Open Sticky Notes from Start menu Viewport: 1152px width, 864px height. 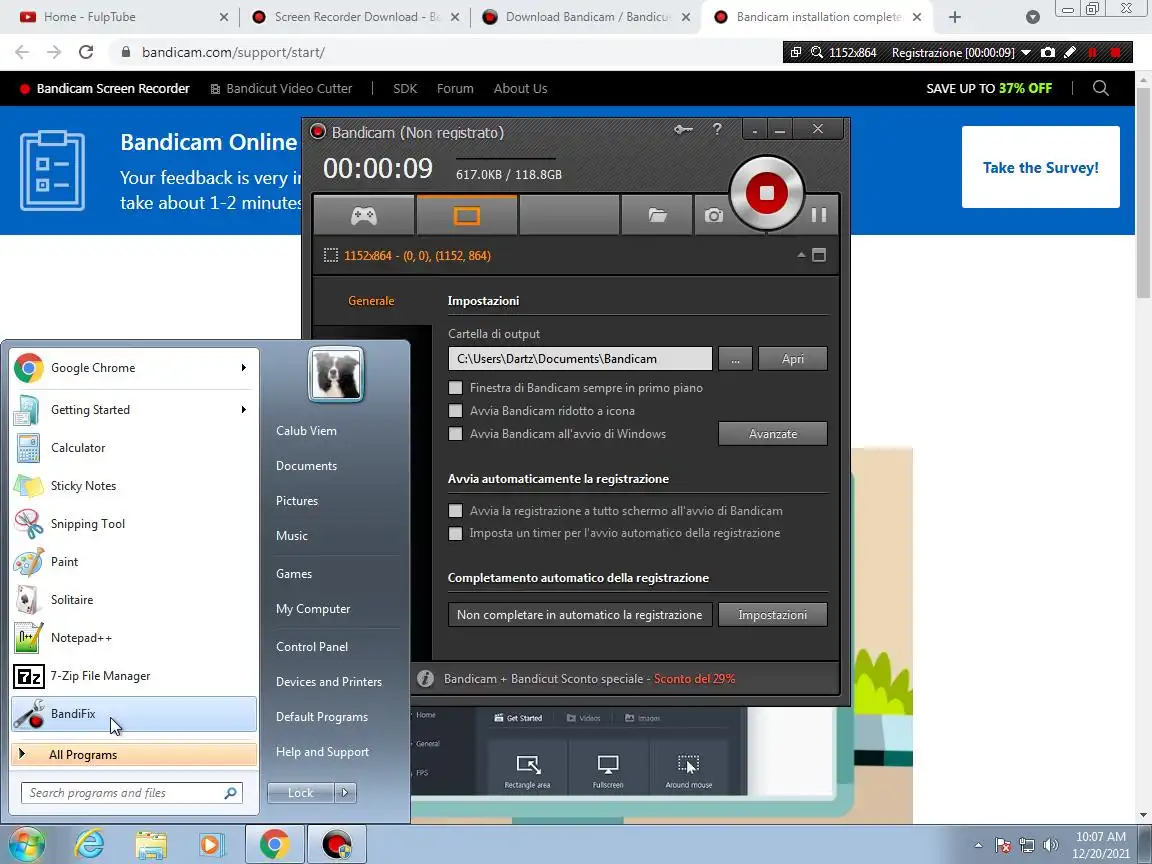(134, 486)
